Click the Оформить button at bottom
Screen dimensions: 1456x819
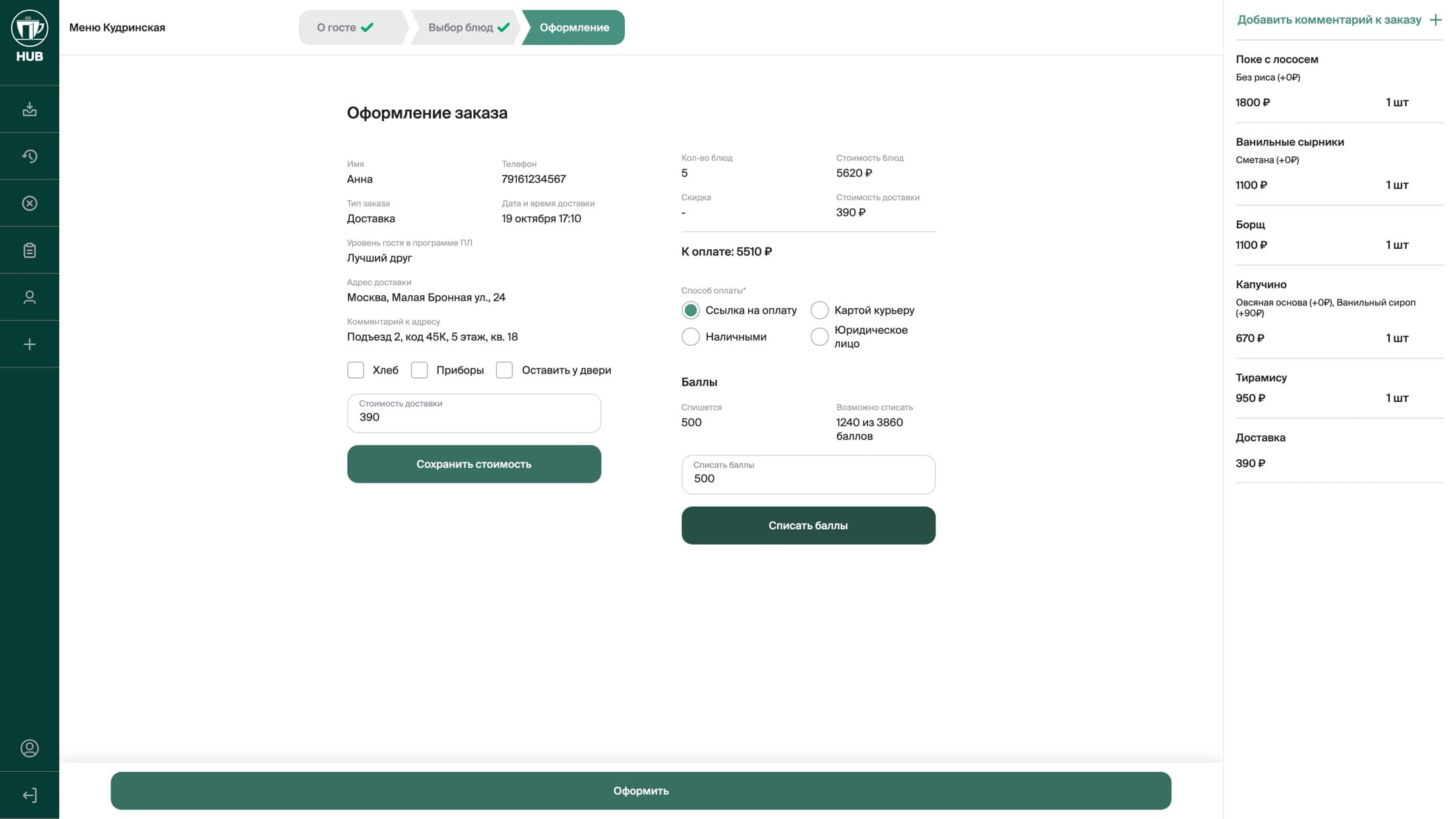[x=641, y=791]
